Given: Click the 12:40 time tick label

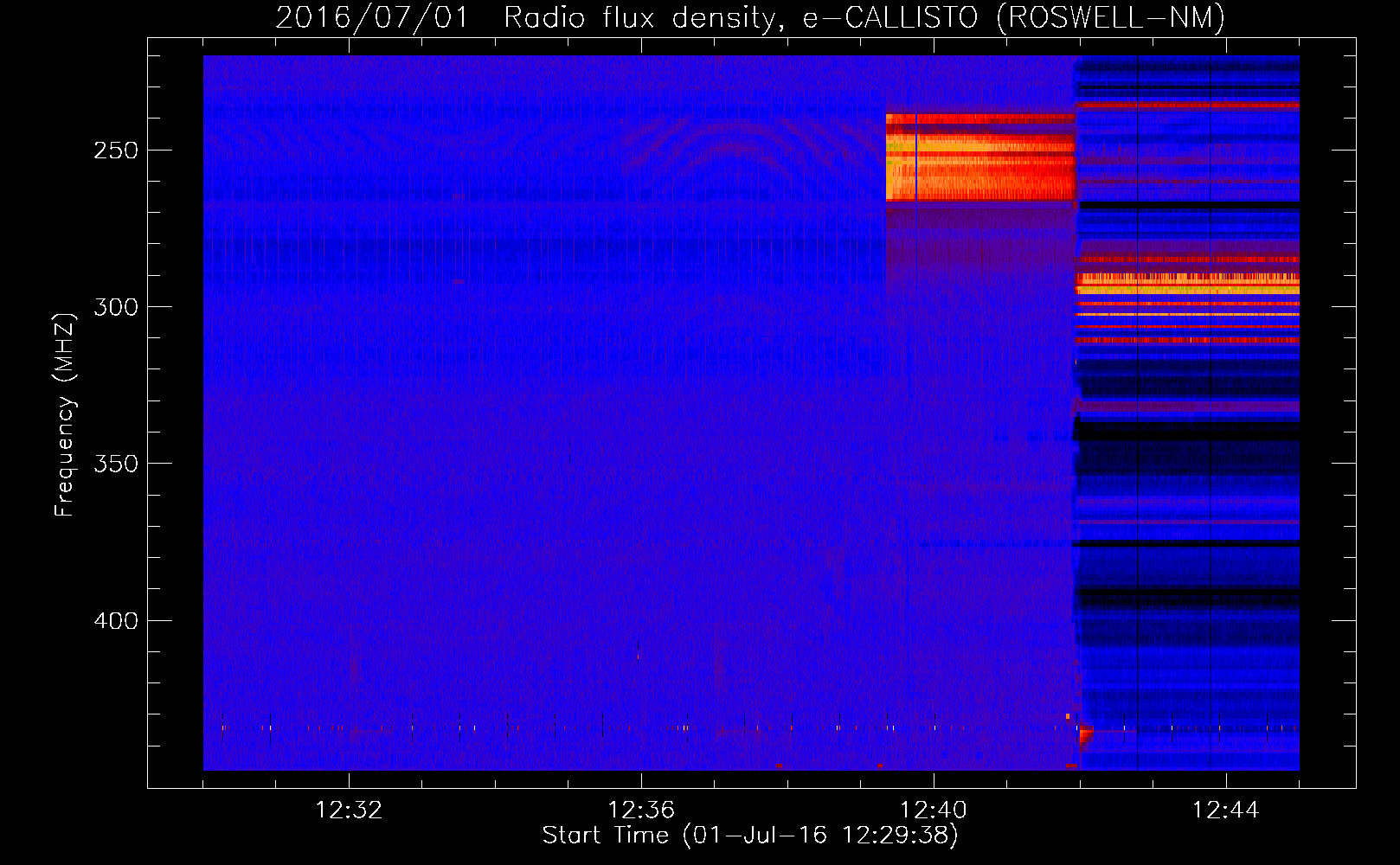Looking at the screenshot, I should 934,811.
